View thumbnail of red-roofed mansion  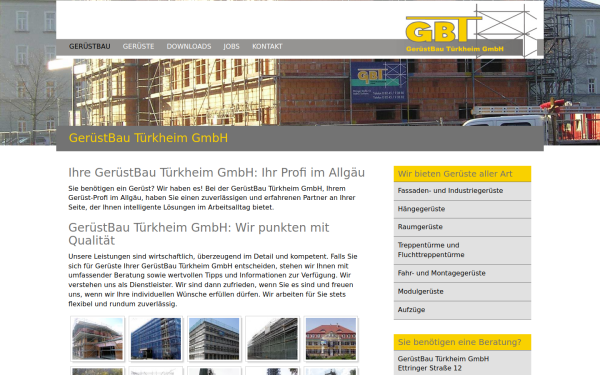click(x=331, y=339)
